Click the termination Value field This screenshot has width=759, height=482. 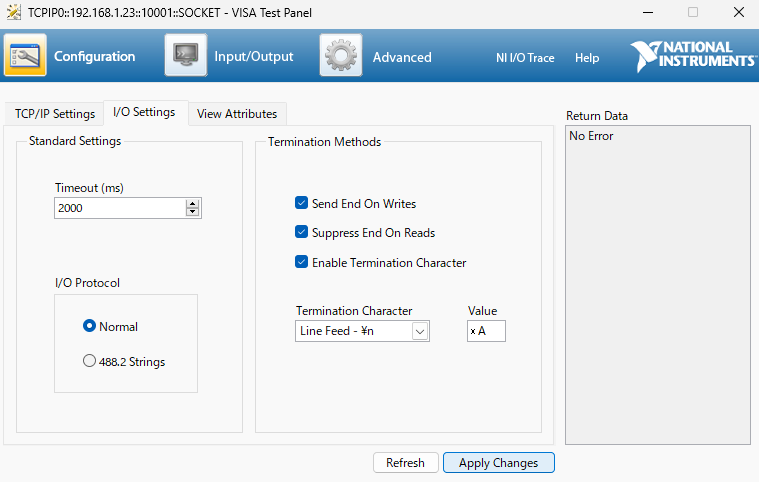486,331
